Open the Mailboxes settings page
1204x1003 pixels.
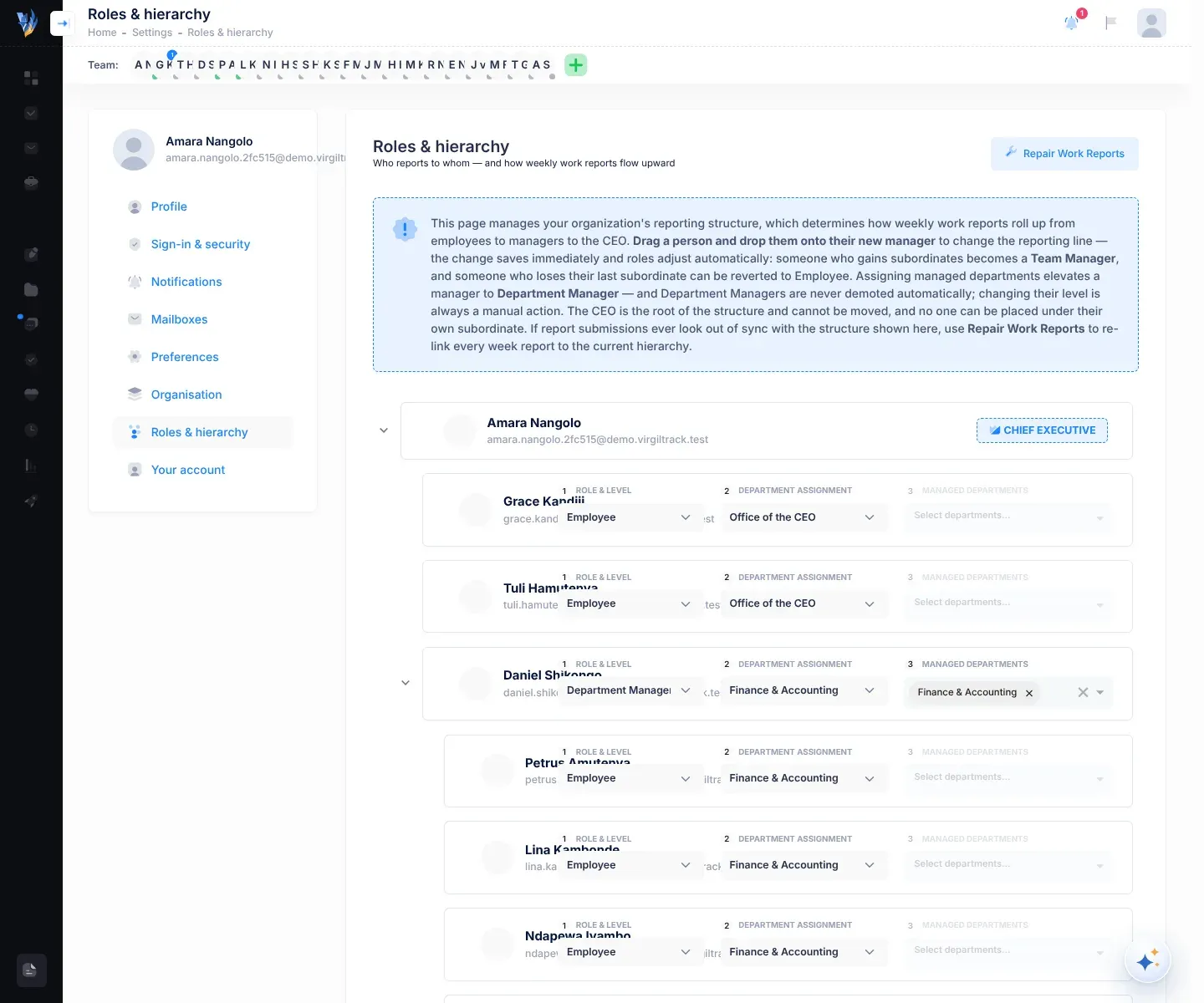179,319
